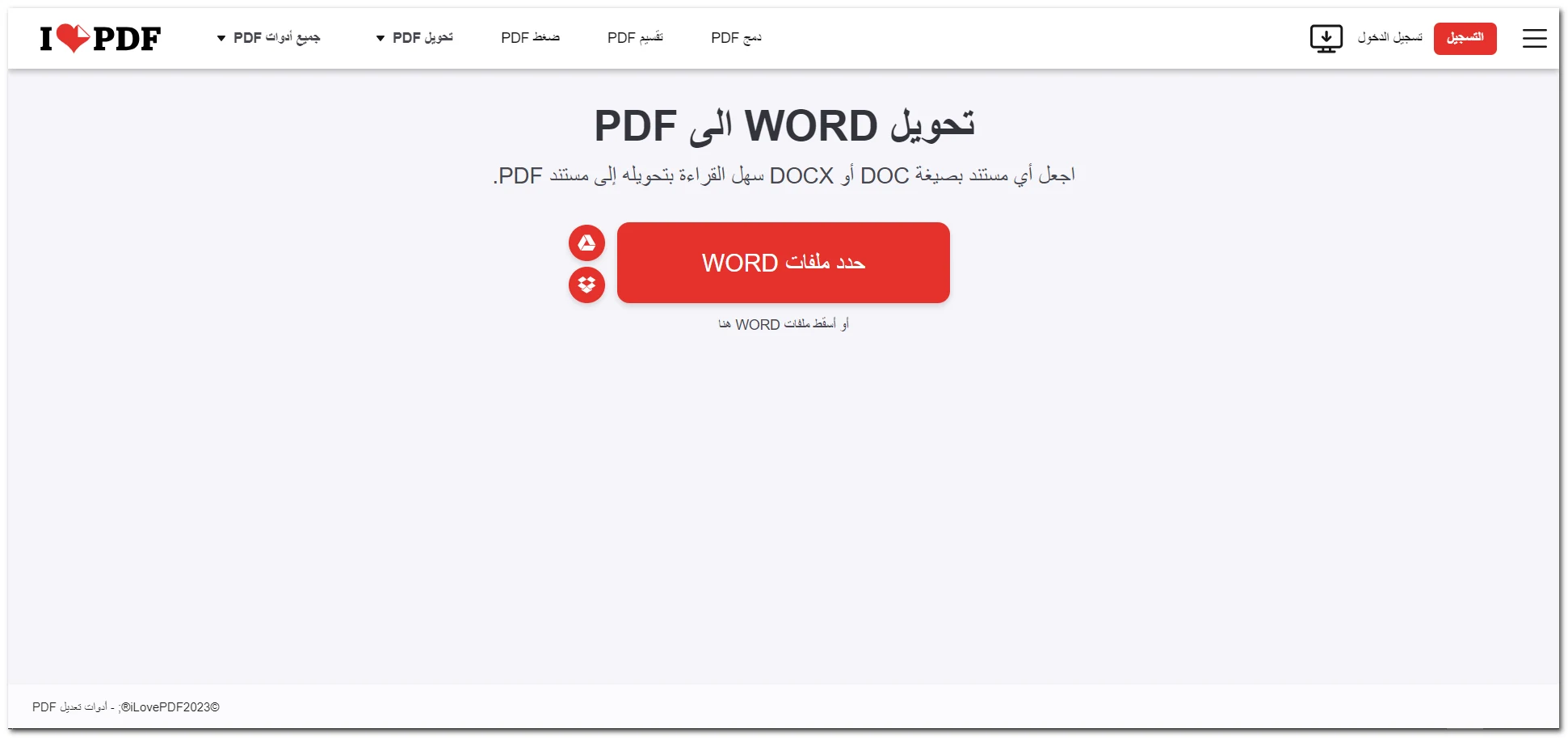The image size is (1568, 738).
Task: Open the ضغط PDF menu item
Action: 530,38
